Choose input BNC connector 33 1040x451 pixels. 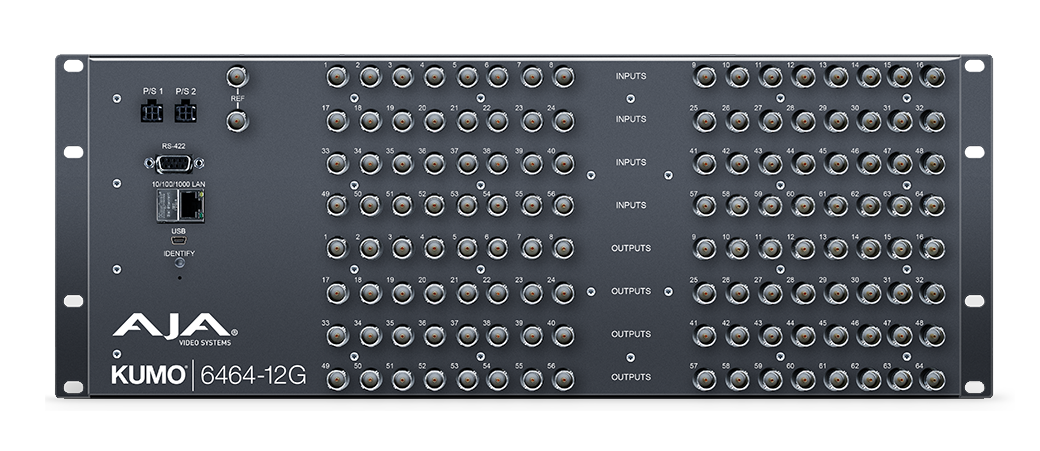(x=337, y=163)
